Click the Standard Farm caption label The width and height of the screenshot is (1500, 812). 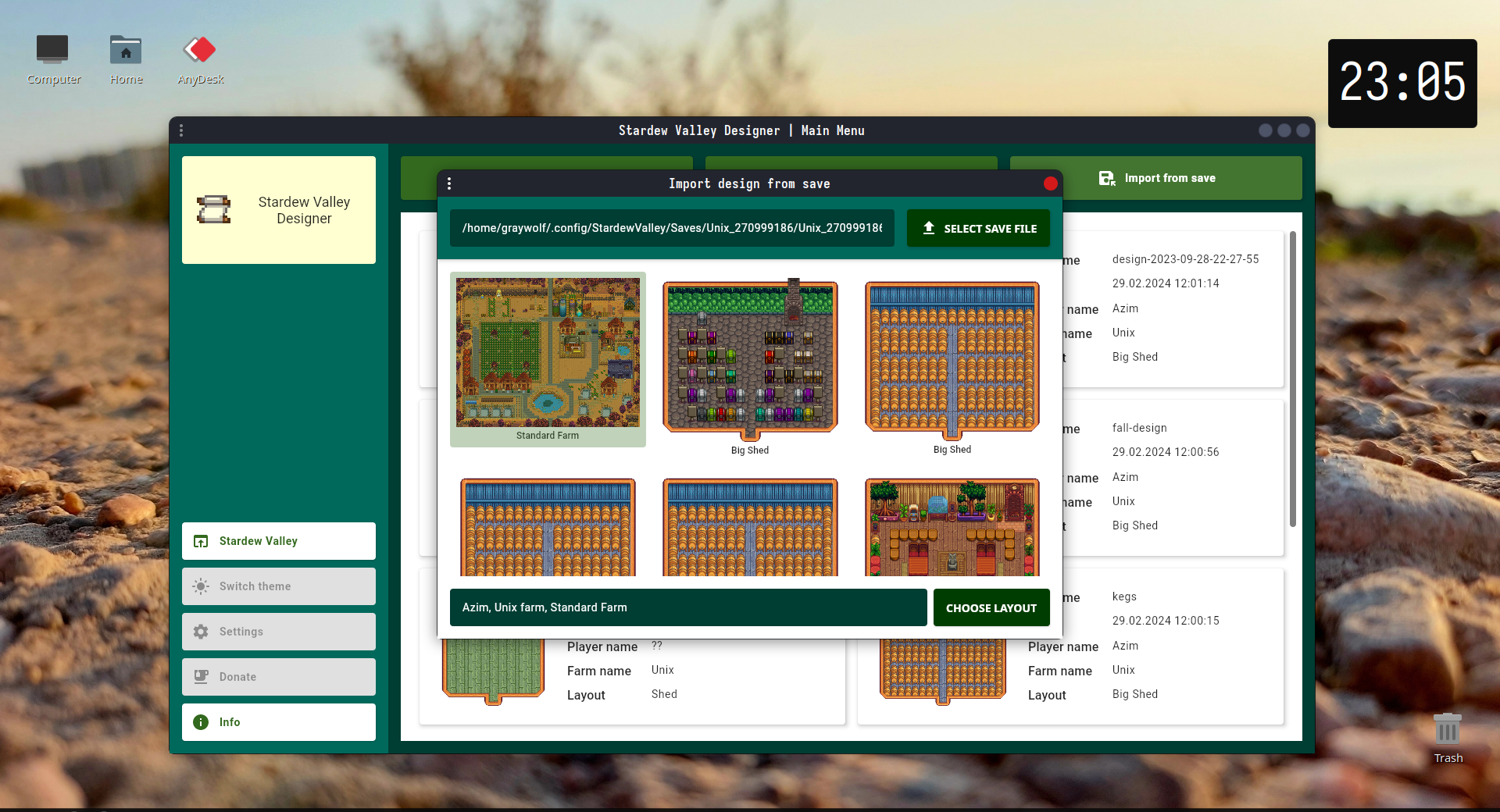click(x=548, y=436)
